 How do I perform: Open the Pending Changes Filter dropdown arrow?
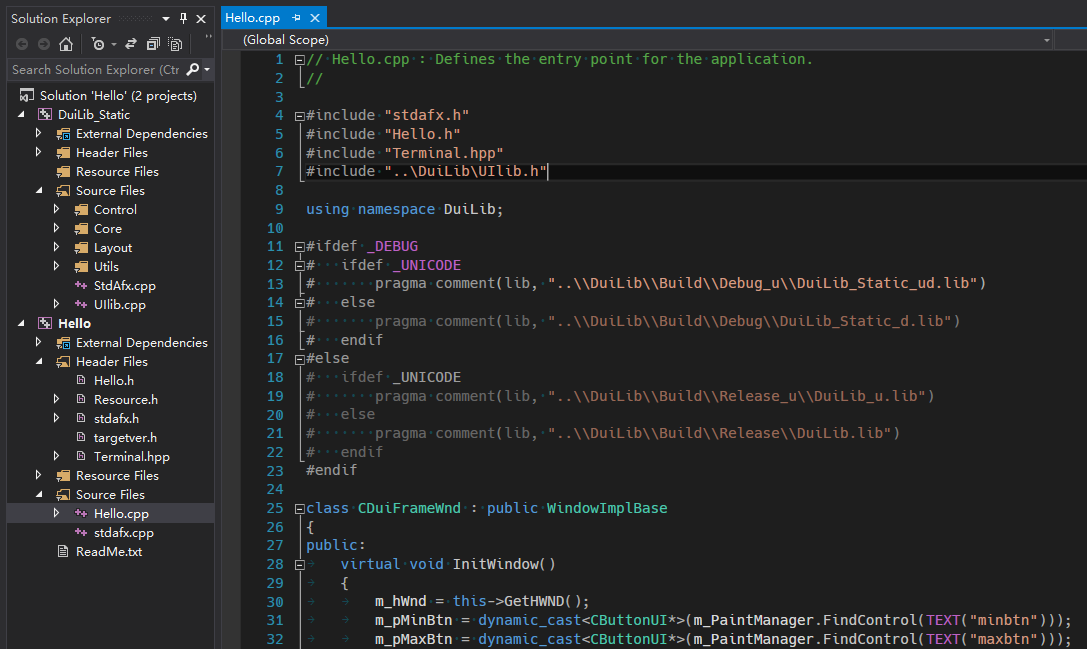pyautogui.click(x=114, y=44)
